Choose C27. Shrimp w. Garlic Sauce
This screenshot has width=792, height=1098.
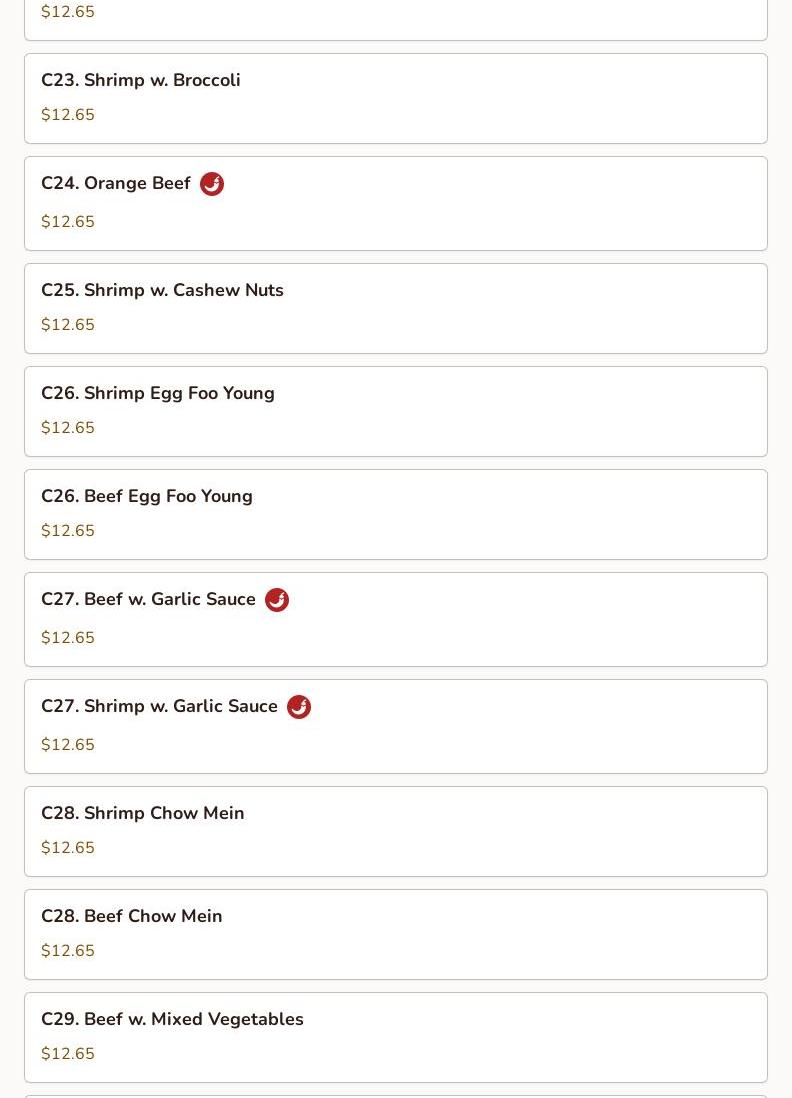pyautogui.click(x=159, y=707)
